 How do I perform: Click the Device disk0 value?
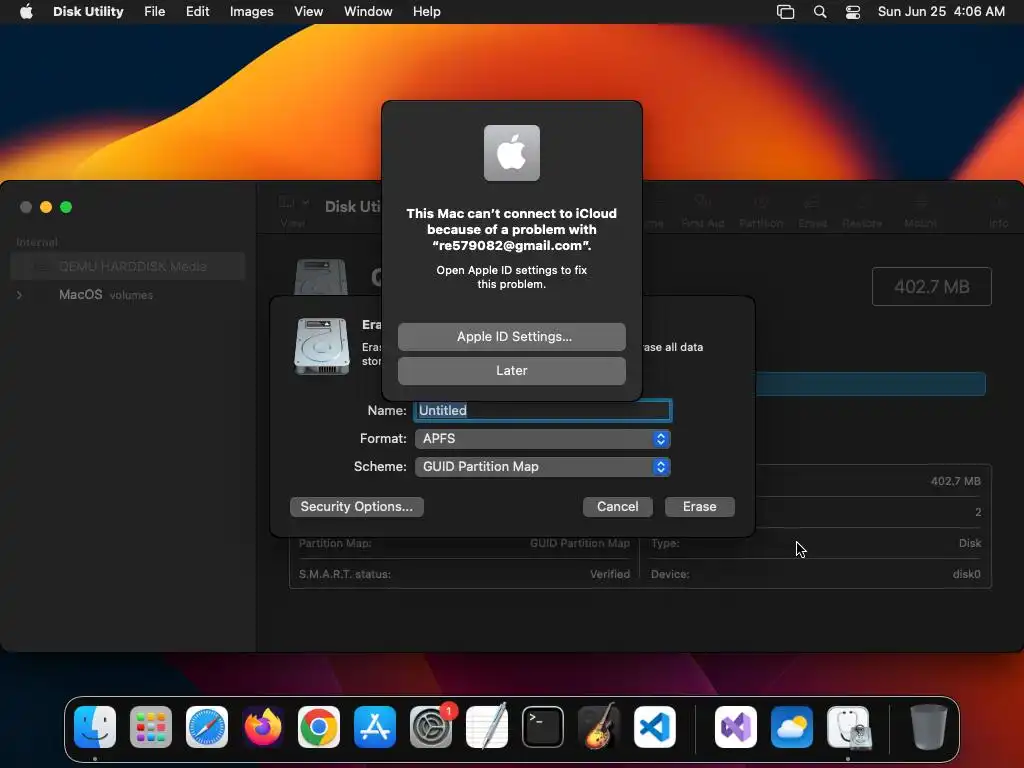pos(967,575)
